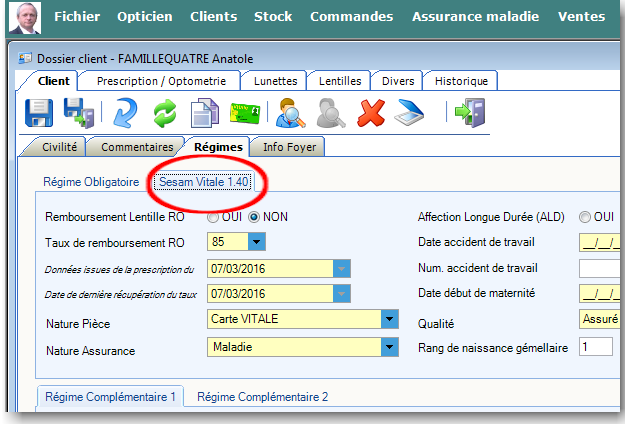Click the Qualité Assuré combo box
Viewport: 625px width, 424px height.
click(599, 319)
